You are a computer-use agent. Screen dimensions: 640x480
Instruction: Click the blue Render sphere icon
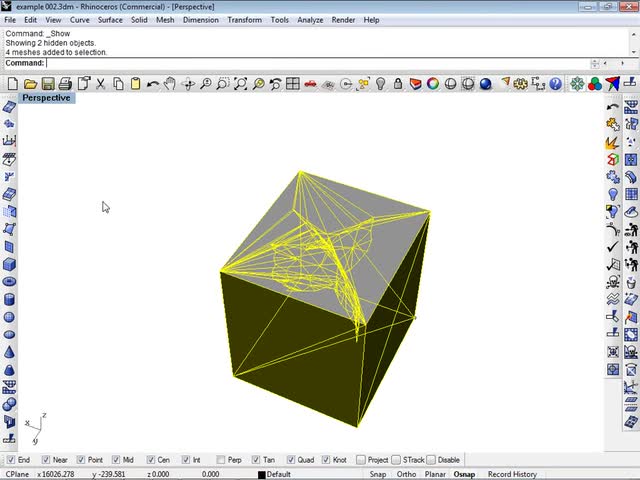[x=485, y=84]
